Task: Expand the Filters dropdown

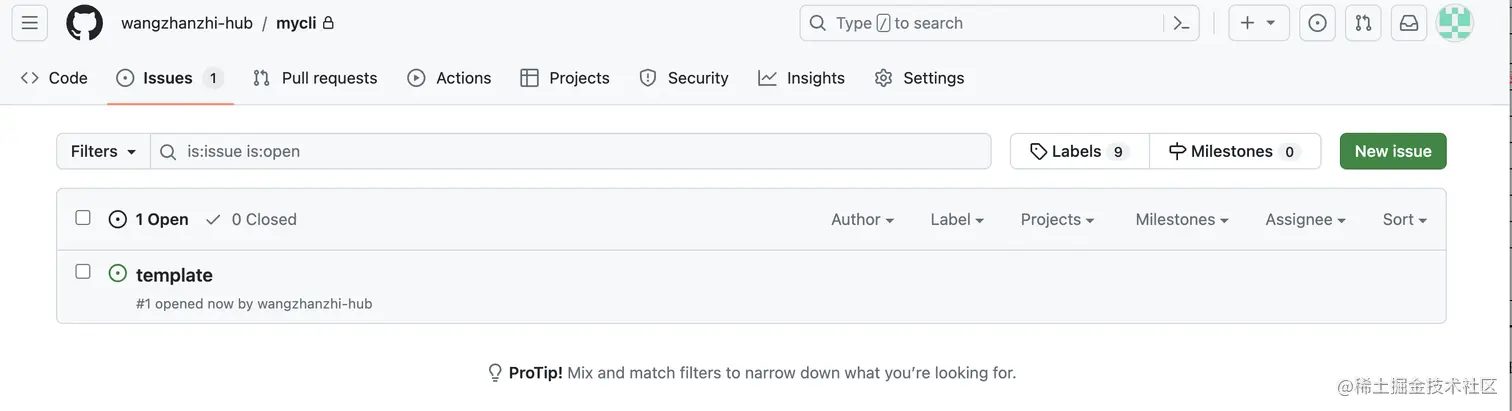Action: 103,151
